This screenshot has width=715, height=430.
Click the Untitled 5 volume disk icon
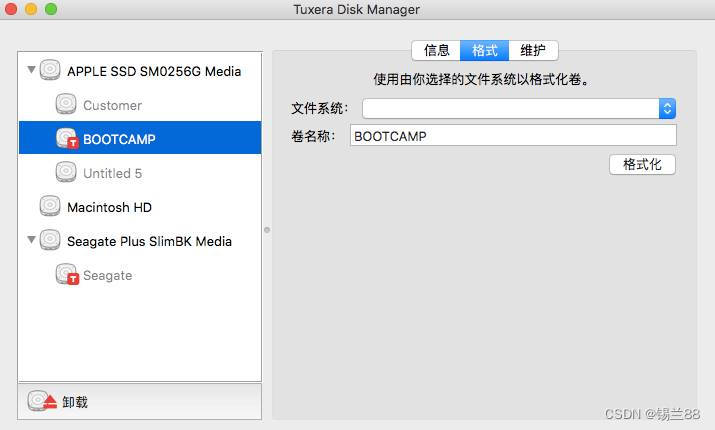click(66, 172)
